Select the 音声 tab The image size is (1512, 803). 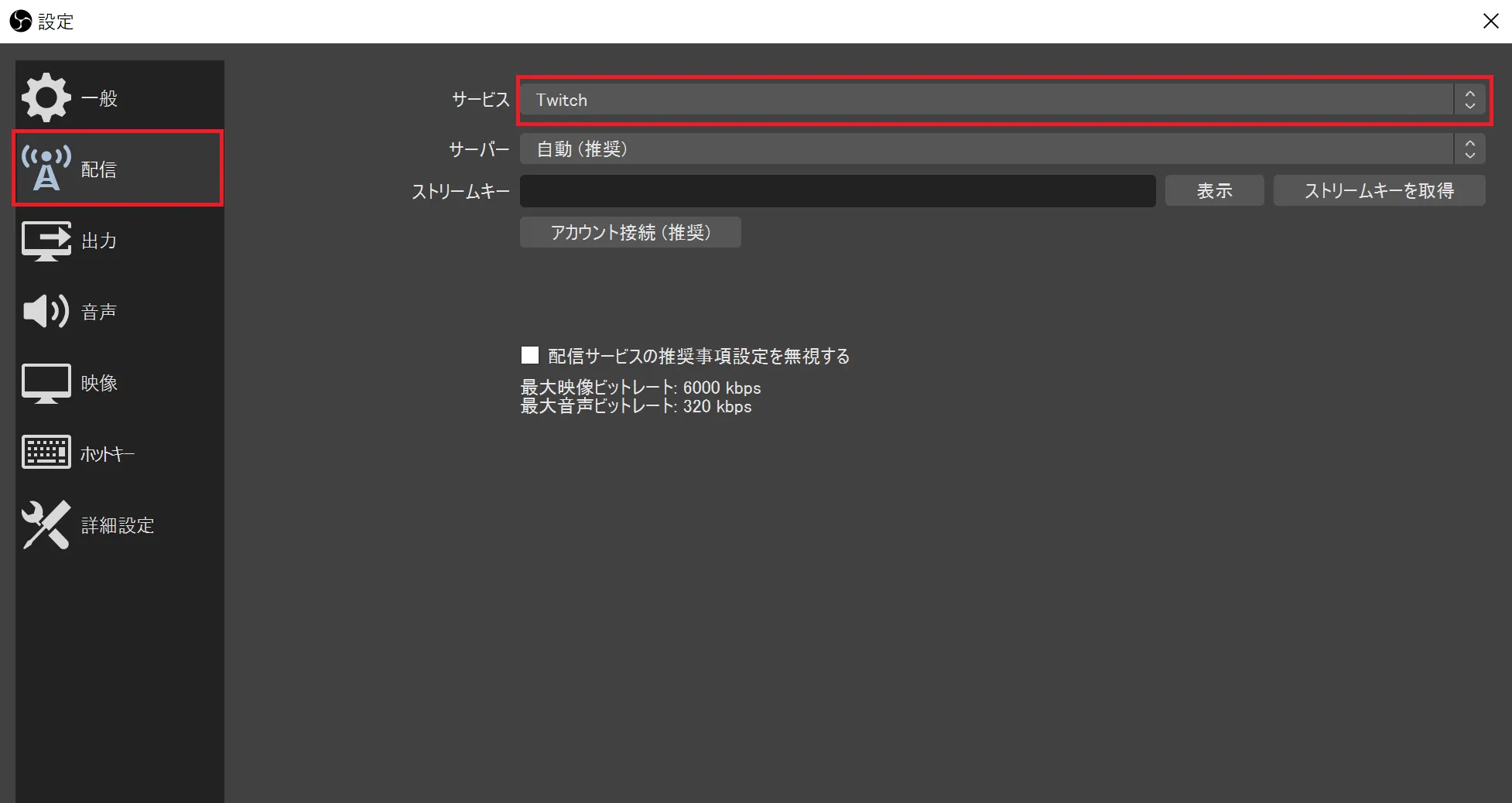point(119,311)
